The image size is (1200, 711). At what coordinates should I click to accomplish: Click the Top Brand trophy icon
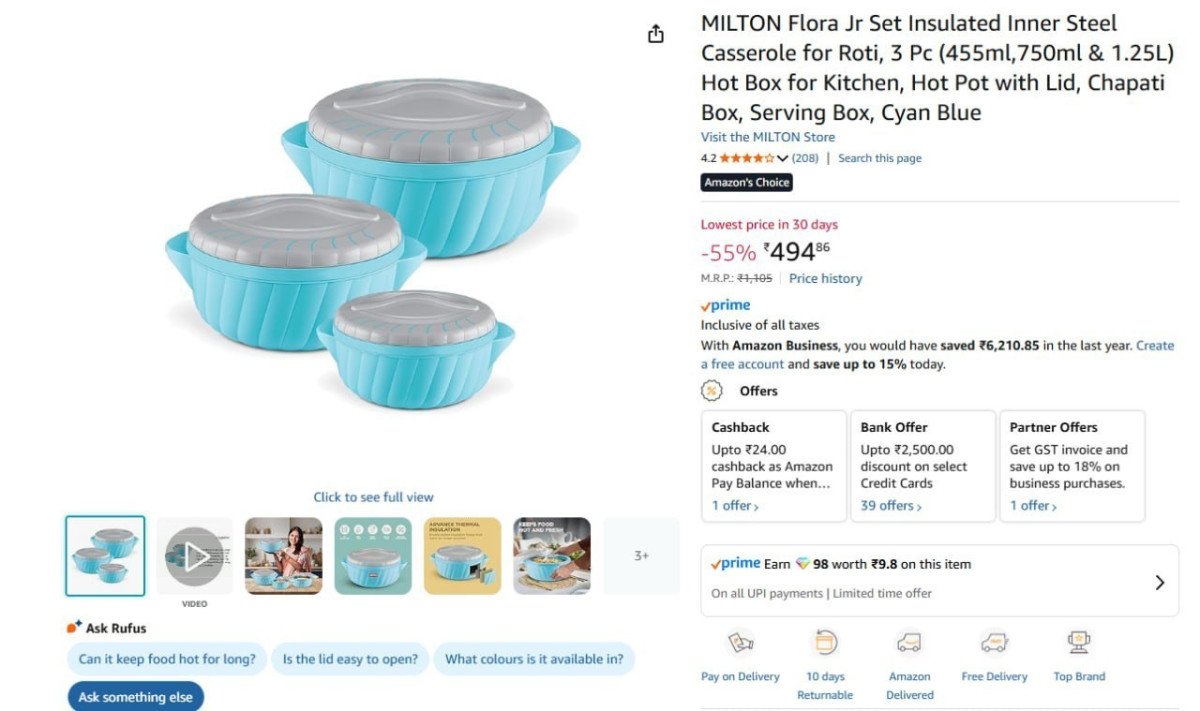tap(1079, 643)
